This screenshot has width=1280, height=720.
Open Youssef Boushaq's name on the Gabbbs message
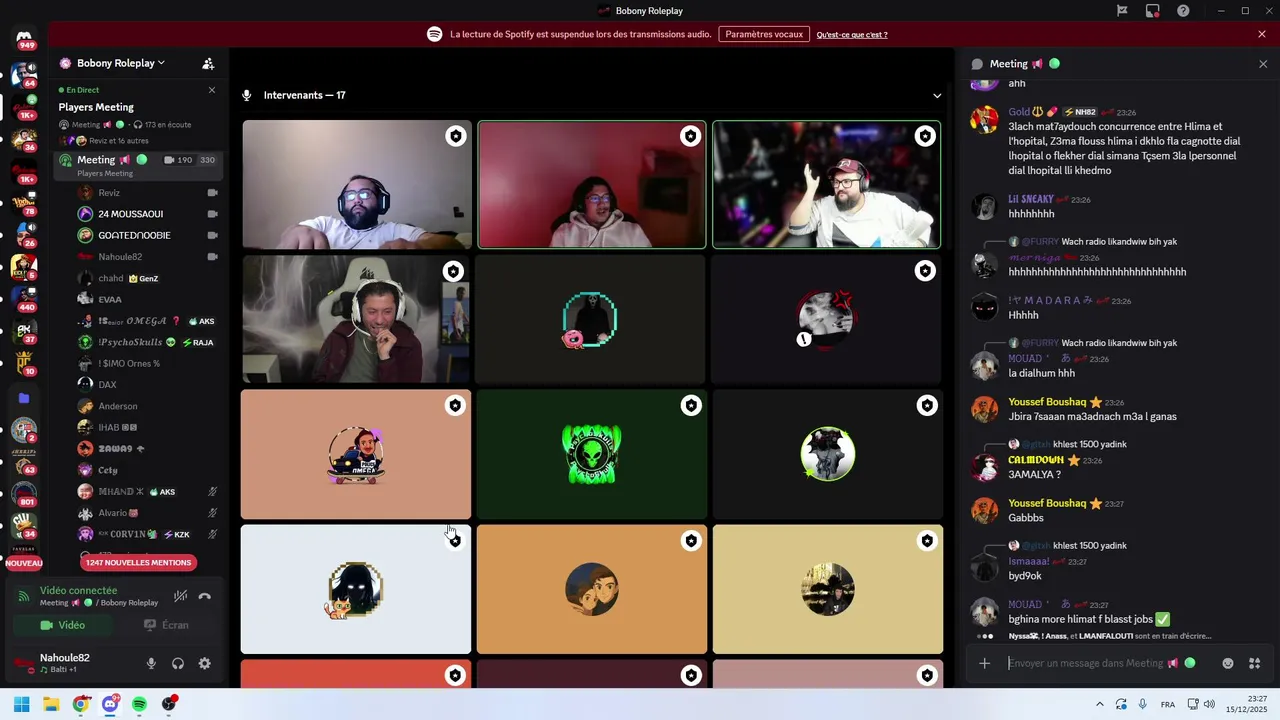pos(1047,503)
